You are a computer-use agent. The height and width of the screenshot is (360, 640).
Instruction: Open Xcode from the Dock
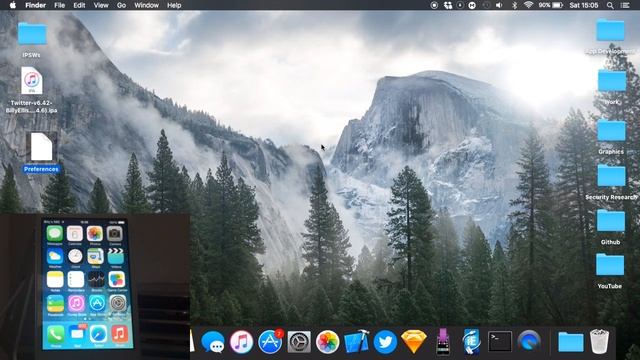pyautogui.click(x=356, y=342)
